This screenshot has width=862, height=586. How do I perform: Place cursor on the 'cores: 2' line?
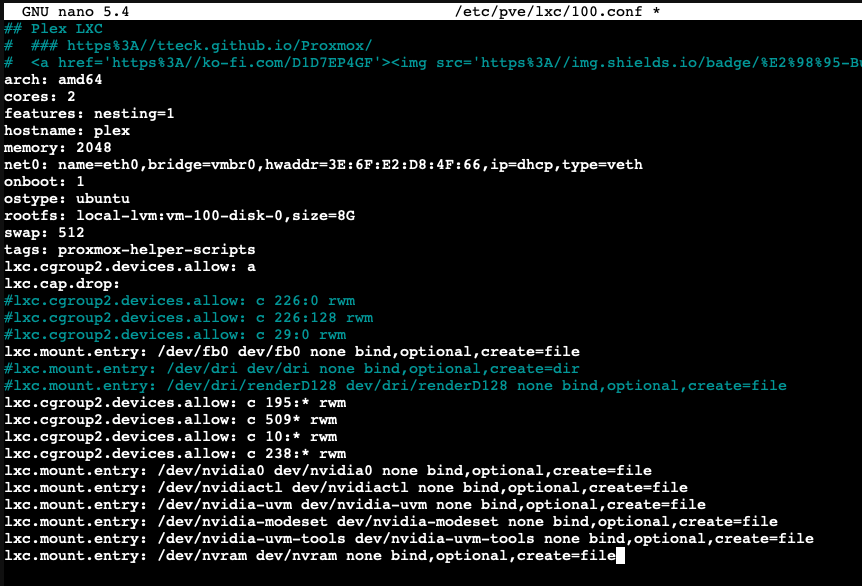pos(40,97)
